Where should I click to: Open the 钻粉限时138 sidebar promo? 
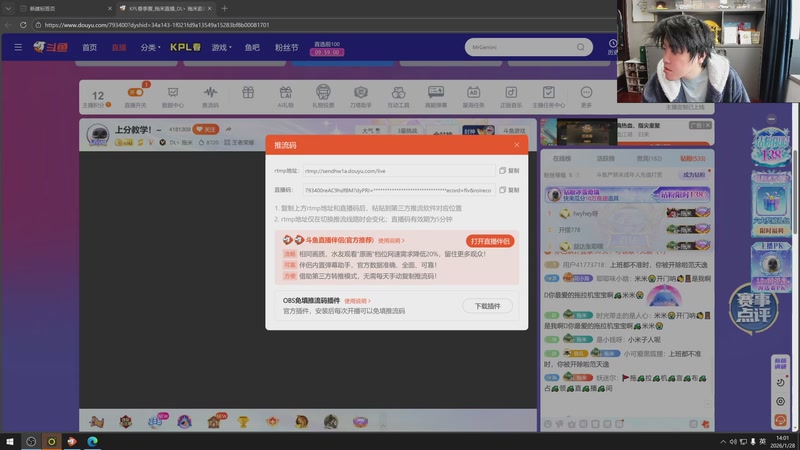coord(771,147)
